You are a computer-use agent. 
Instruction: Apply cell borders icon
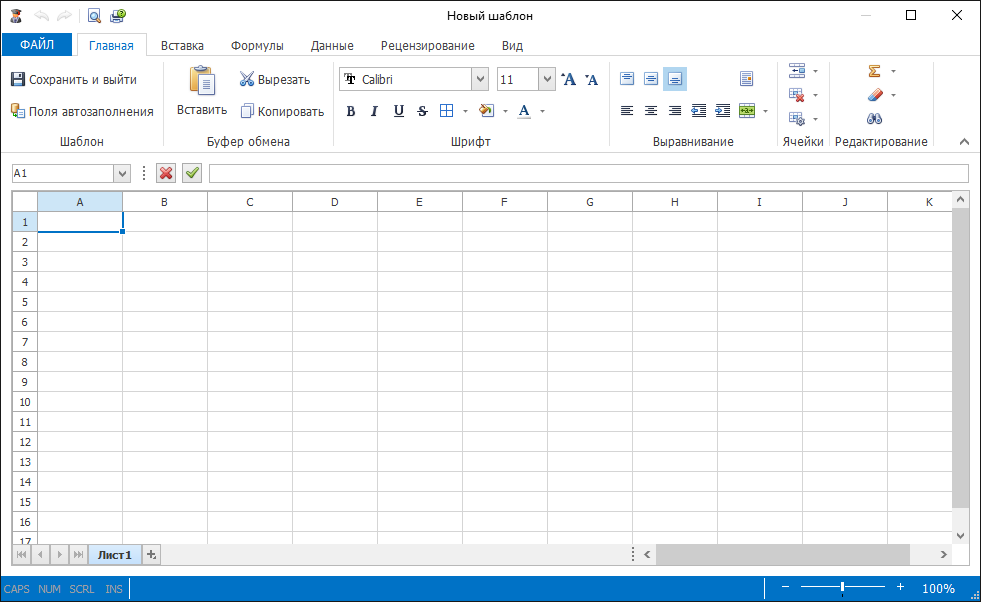[x=447, y=111]
